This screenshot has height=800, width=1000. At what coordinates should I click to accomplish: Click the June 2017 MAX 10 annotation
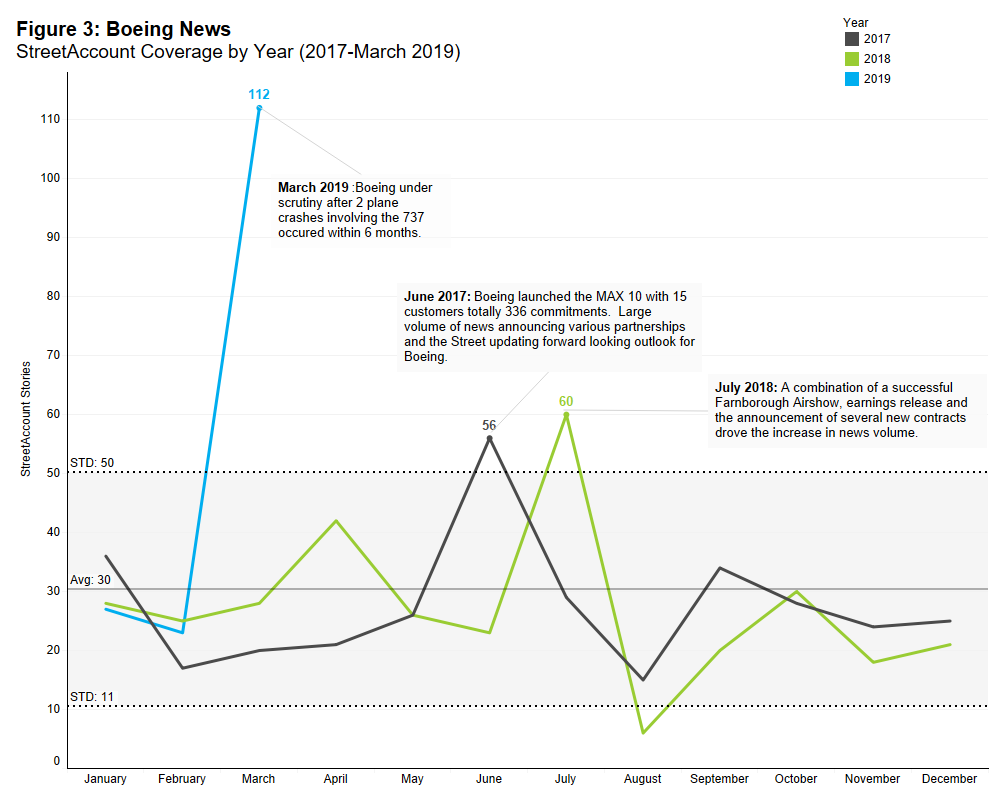coord(549,327)
